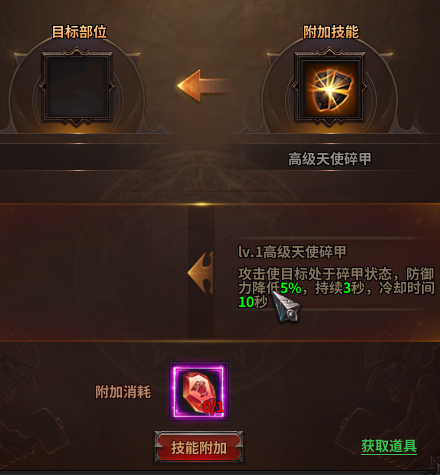This screenshot has width=440, height=475.
Task: Click the 附加消耗 label
Action: point(123,392)
